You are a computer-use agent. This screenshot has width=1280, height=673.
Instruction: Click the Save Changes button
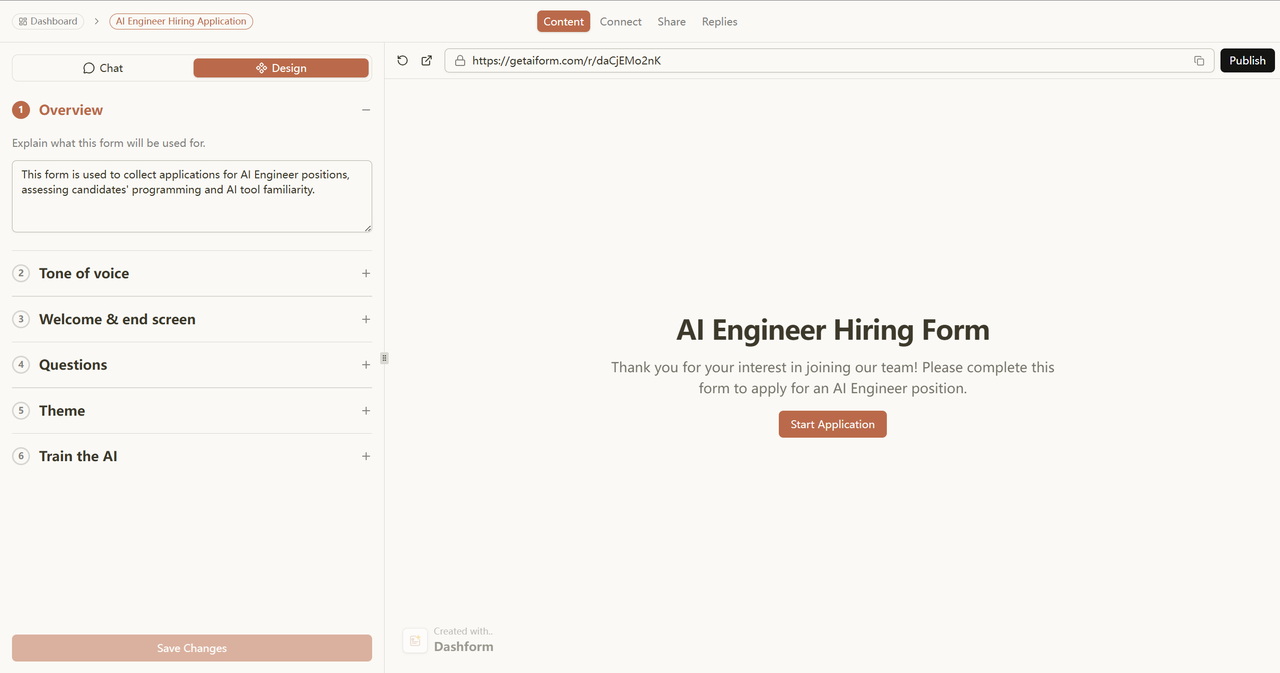pos(192,648)
